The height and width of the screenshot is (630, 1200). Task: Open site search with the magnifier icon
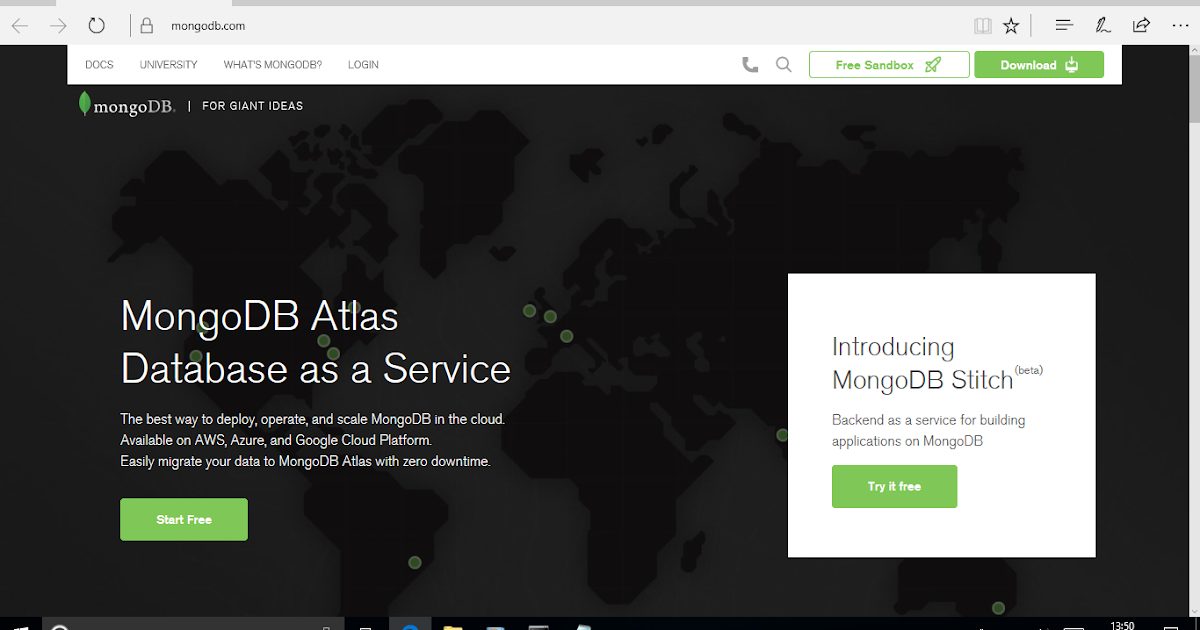coord(783,64)
